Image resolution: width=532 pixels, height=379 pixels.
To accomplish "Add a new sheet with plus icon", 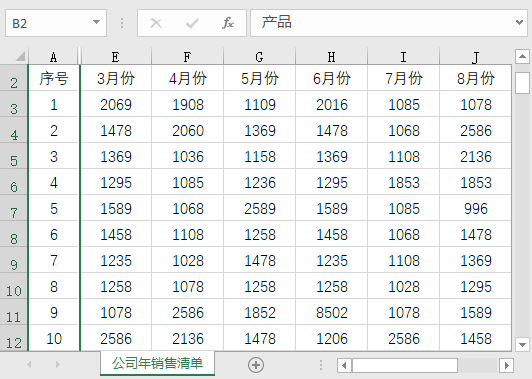I will point(256,365).
